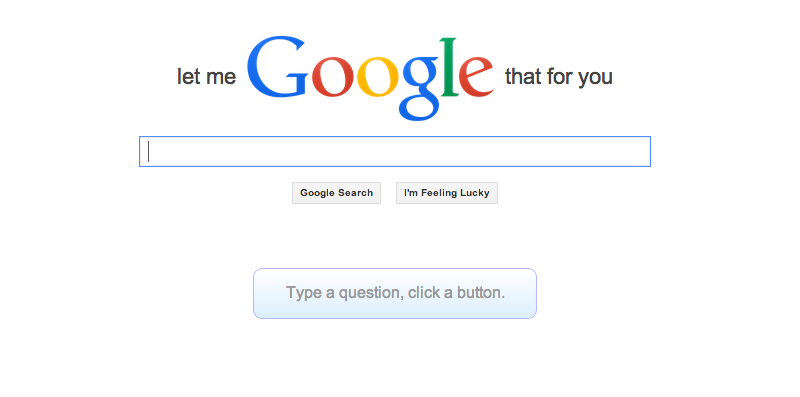800x397 pixels.
Task: Focus the empty search input field
Action: (395, 152)
